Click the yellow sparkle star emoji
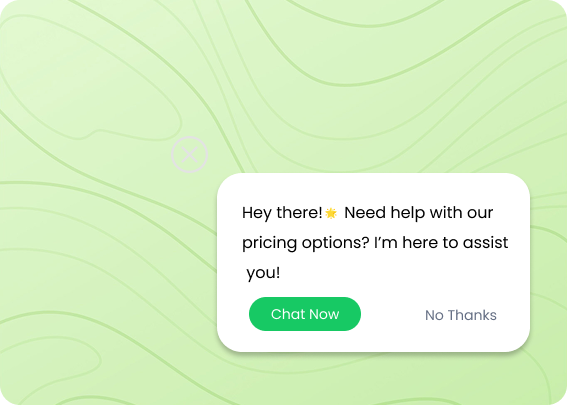This screenshot has height=405, width=567. pos(331,213)
